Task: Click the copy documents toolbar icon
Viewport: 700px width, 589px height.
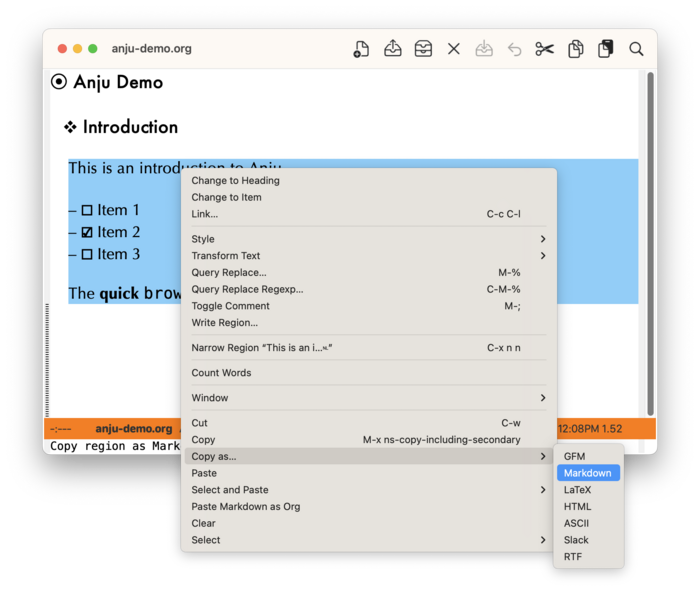Action: (575, 49)
